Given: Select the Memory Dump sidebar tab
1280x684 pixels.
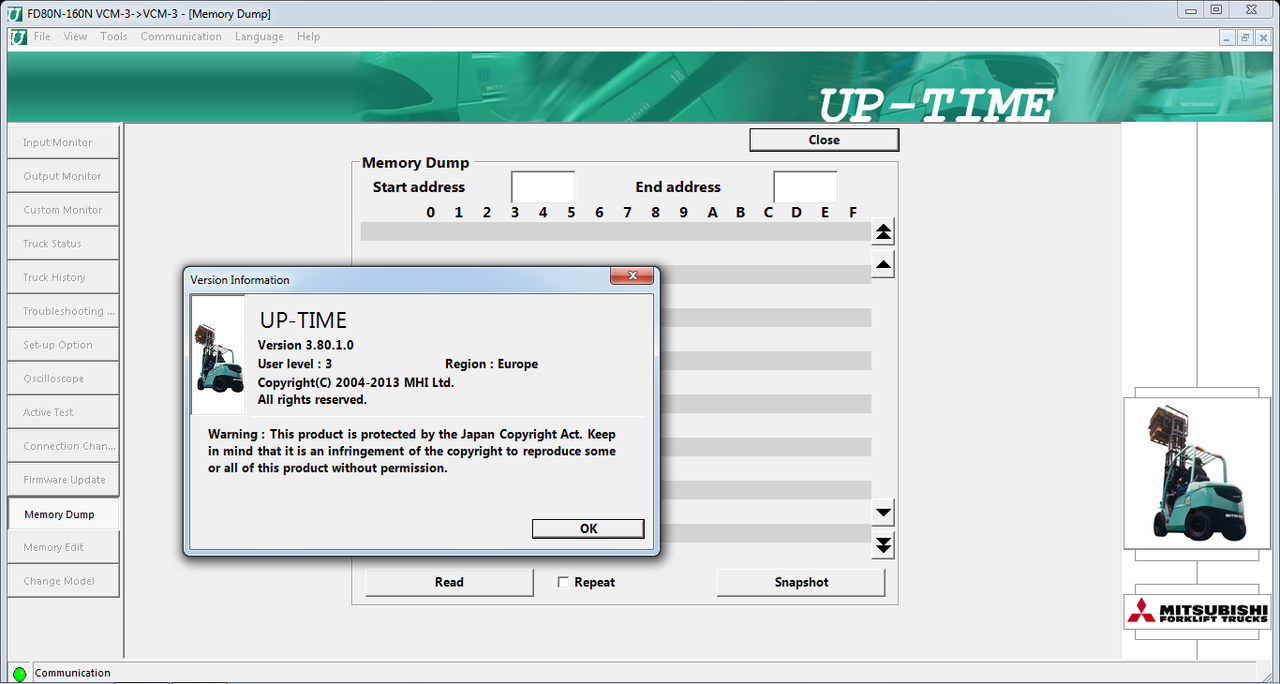Looking at the screenshot, I should pyautogui.click(x=63, y=514).
